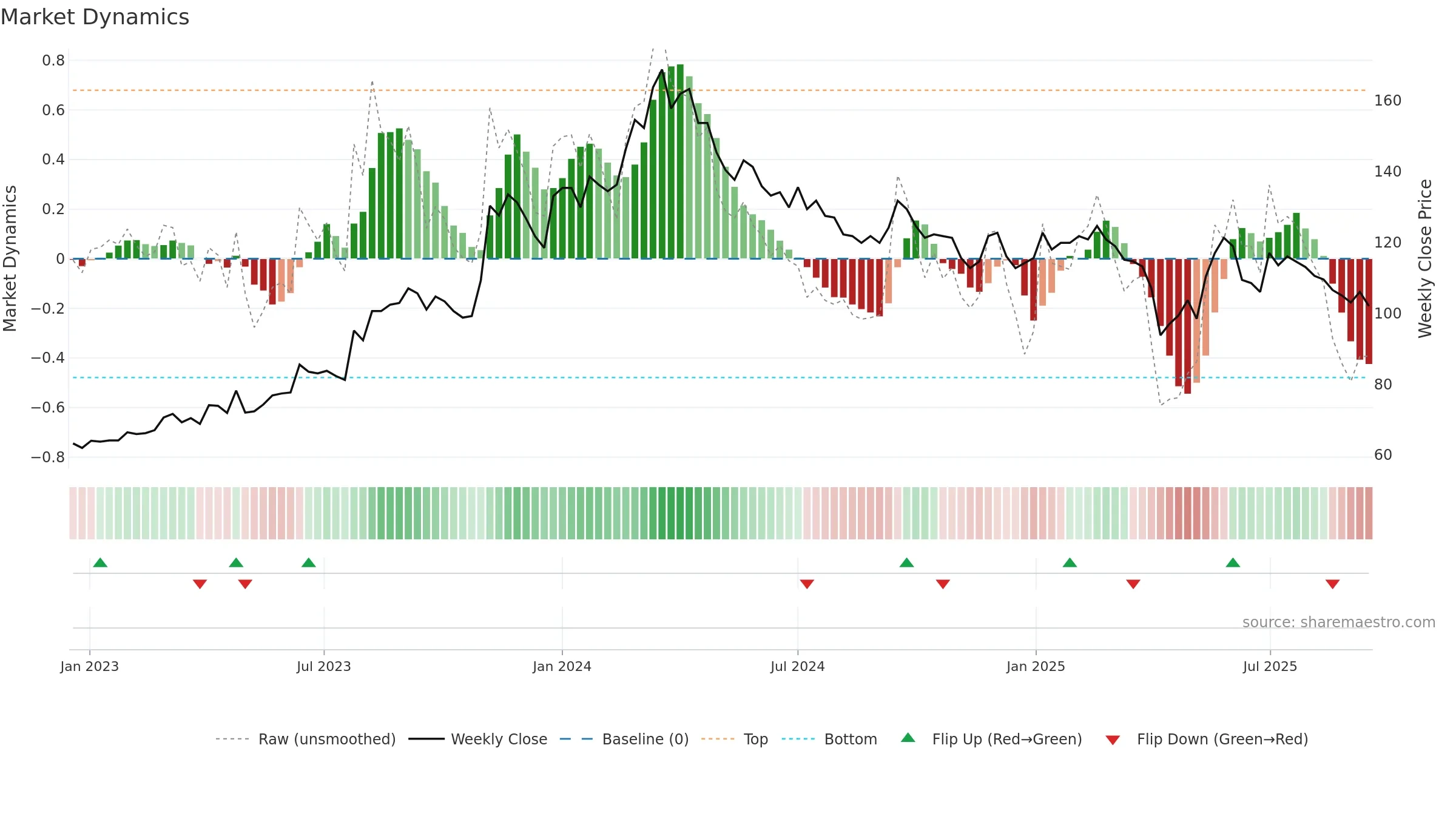Viewport: 1456px width, 819px height.
Task: Click the darkest red heatmap strip cell
Action: (1187, 513)
